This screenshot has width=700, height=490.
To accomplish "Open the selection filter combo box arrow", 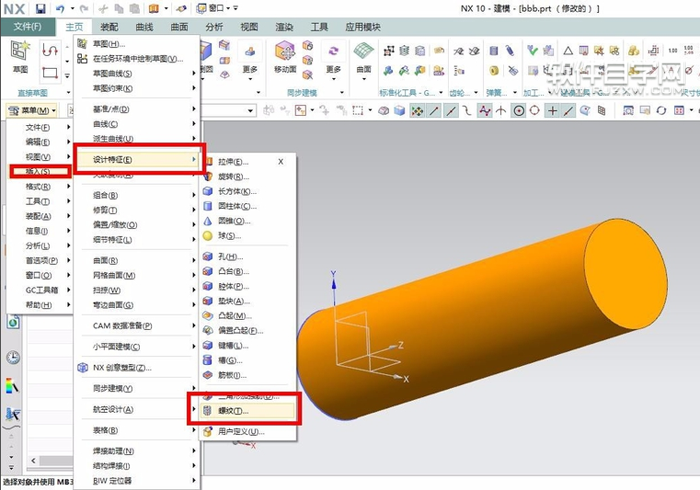I will [x=250, y=110].
